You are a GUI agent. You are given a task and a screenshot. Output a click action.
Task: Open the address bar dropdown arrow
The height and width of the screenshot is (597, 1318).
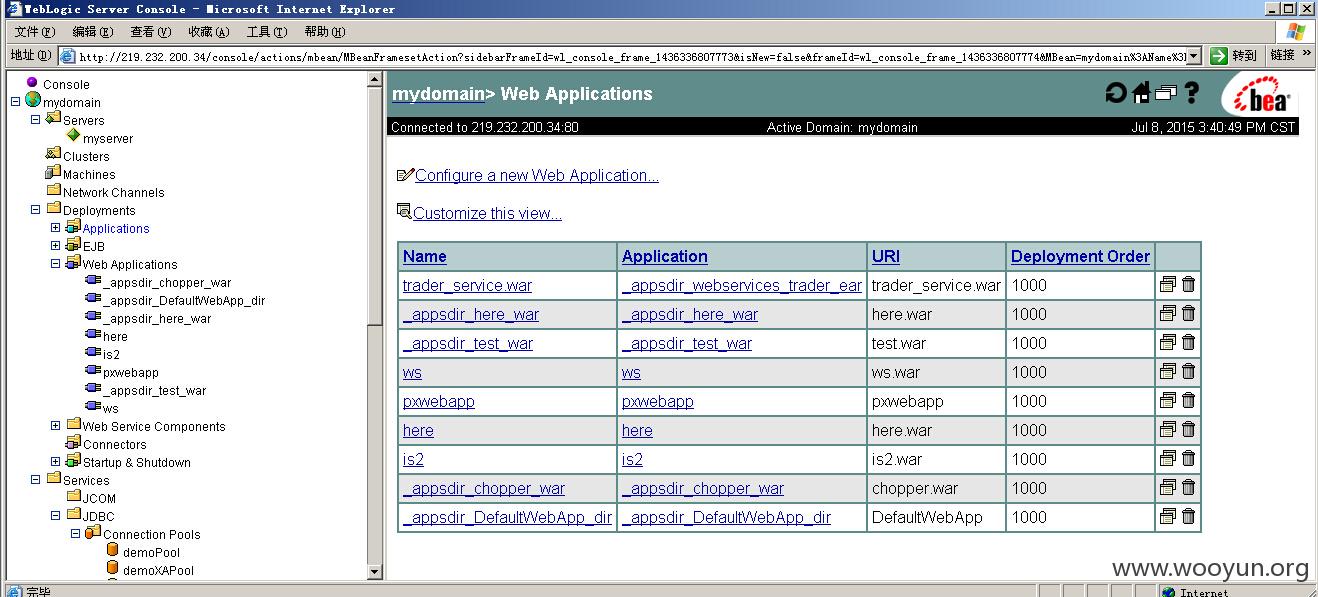pyautogui.click(x=1196, y=56)
